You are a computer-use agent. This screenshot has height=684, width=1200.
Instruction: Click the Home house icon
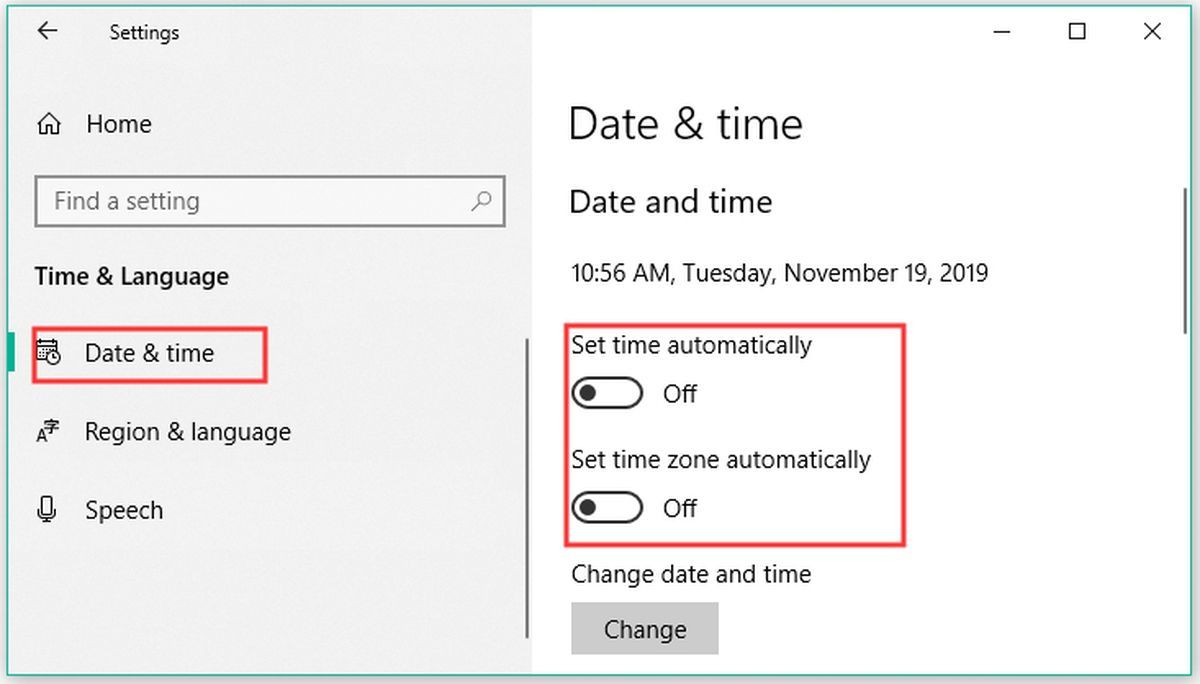point(48,125)
